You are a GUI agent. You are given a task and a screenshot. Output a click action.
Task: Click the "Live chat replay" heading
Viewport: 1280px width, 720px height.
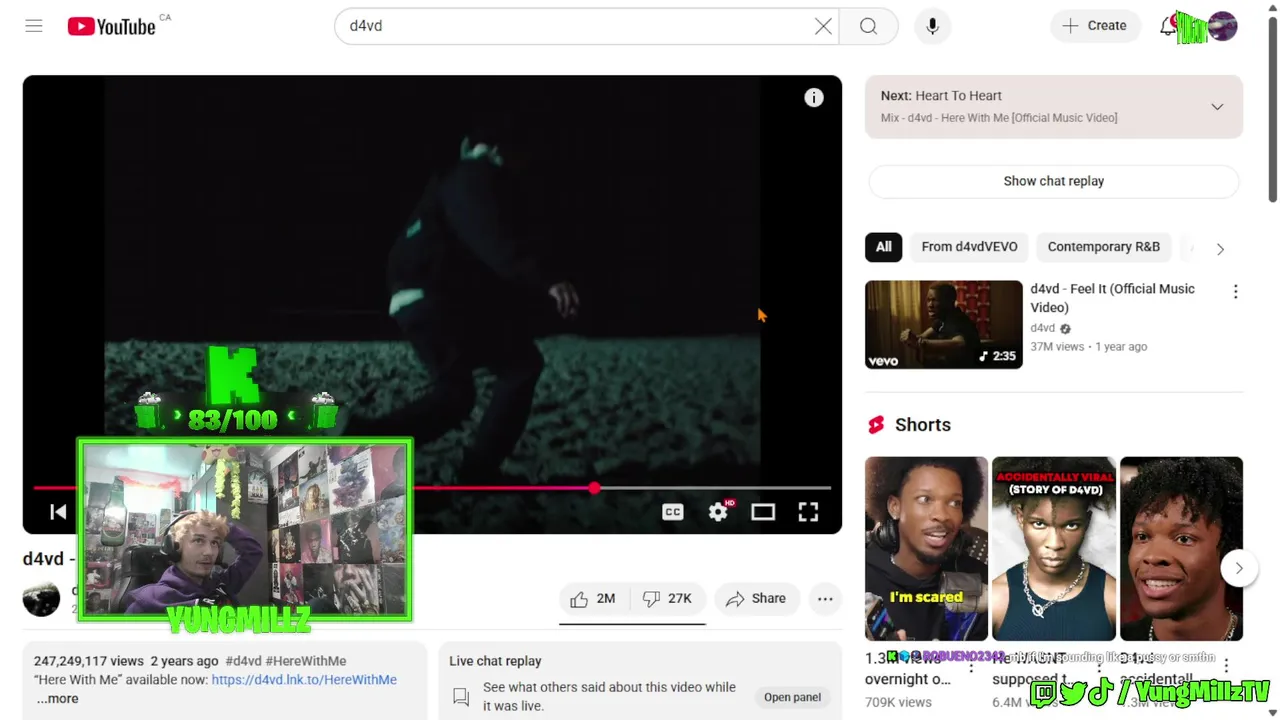495,661
